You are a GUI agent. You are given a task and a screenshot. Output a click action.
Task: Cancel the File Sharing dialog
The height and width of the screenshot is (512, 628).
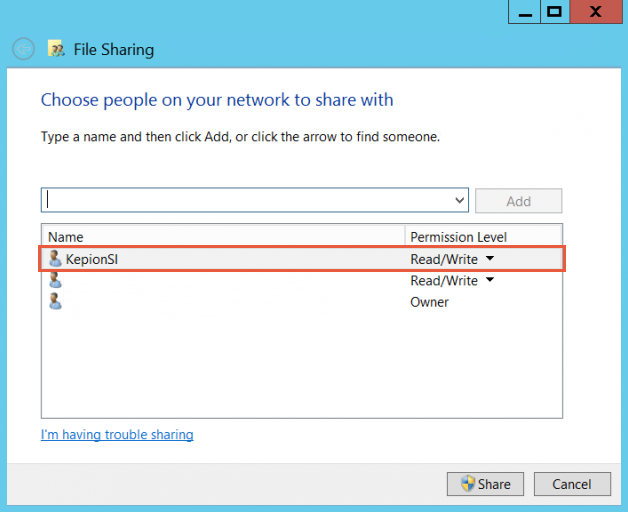point(572,484)
